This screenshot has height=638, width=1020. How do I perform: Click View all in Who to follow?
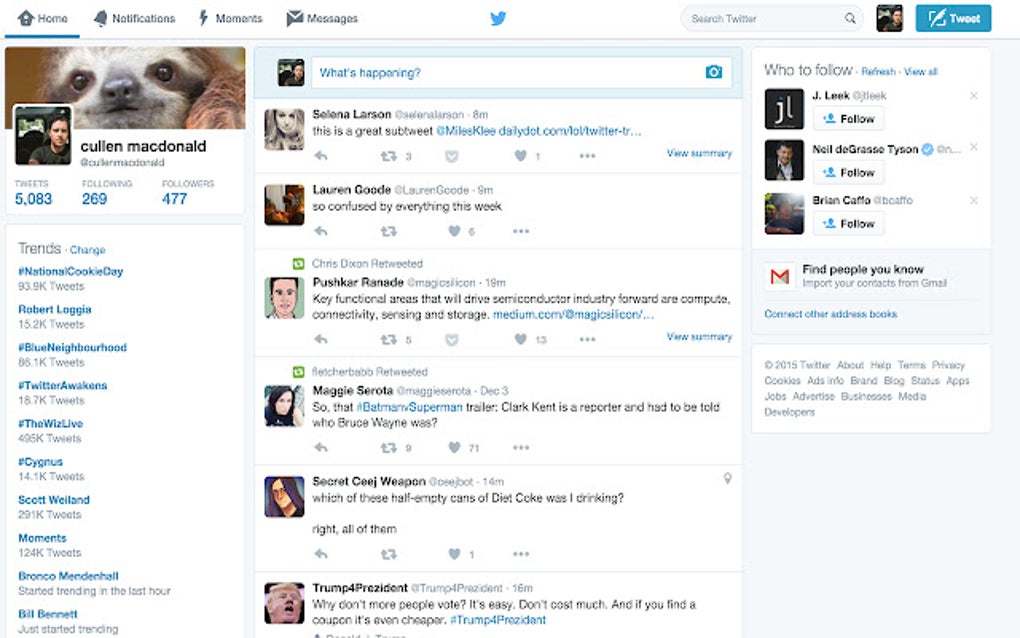[920, 72]
